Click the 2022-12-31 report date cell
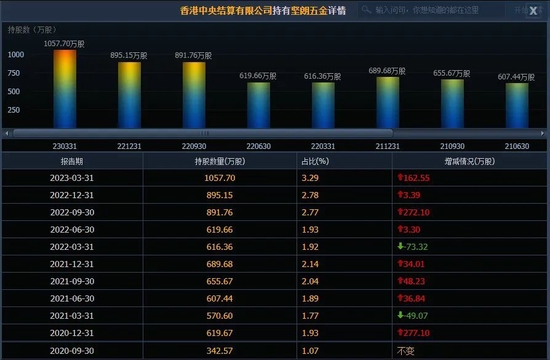Screen dimensions: 550x360 72,195
